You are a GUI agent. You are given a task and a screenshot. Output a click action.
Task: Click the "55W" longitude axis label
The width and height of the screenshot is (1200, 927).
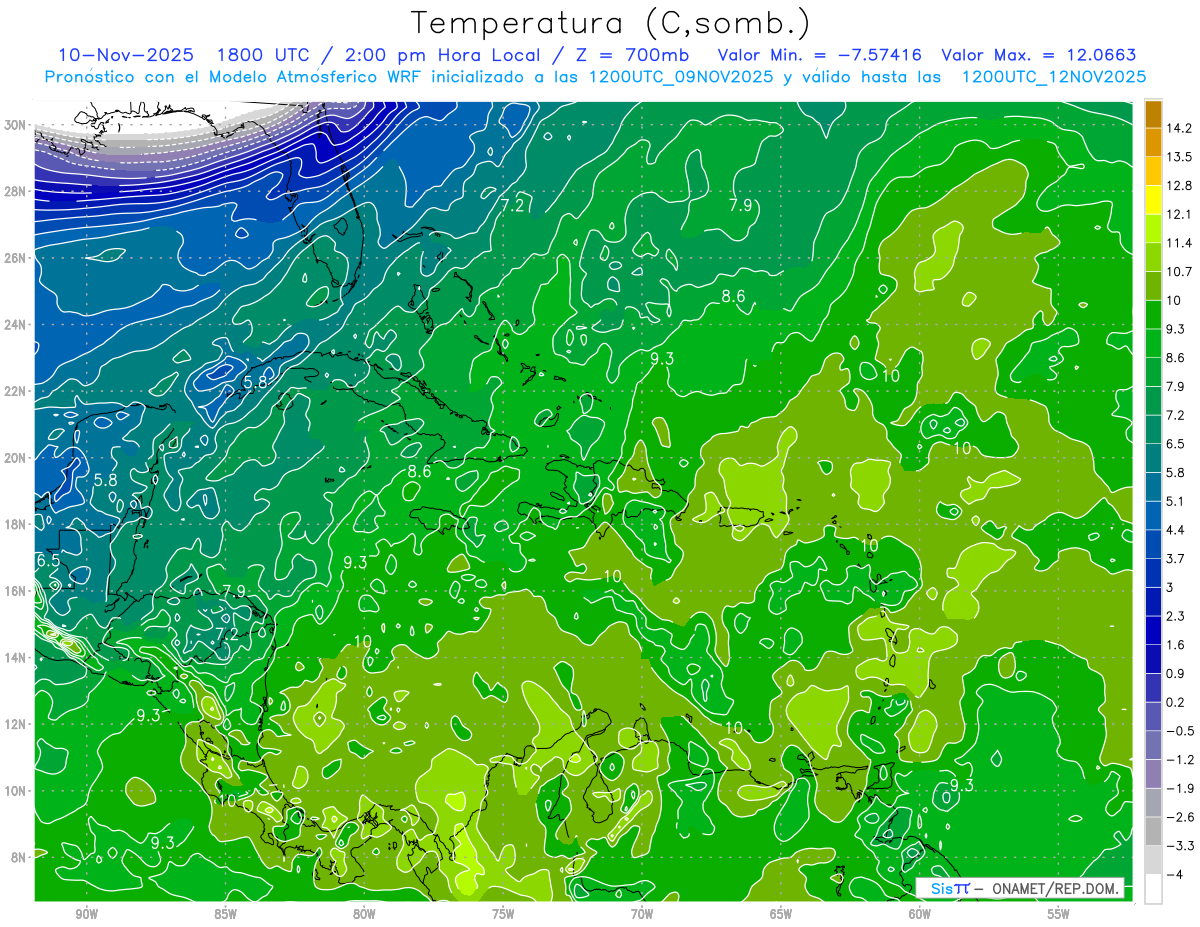(x=1059, y=915)
